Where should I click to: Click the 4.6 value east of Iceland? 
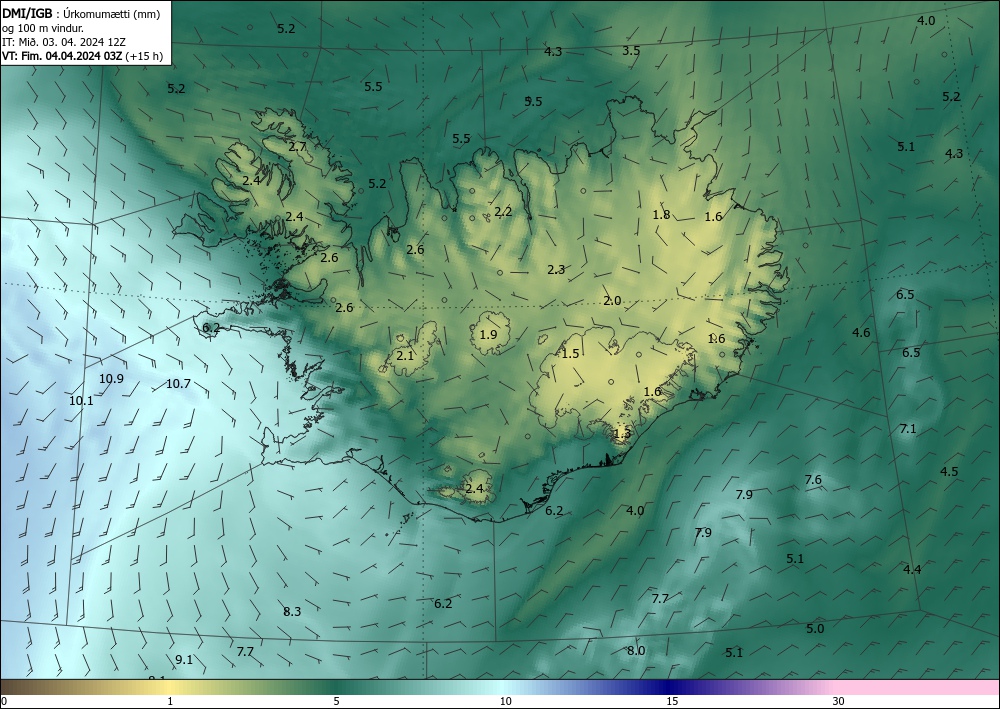click(861, 332)
